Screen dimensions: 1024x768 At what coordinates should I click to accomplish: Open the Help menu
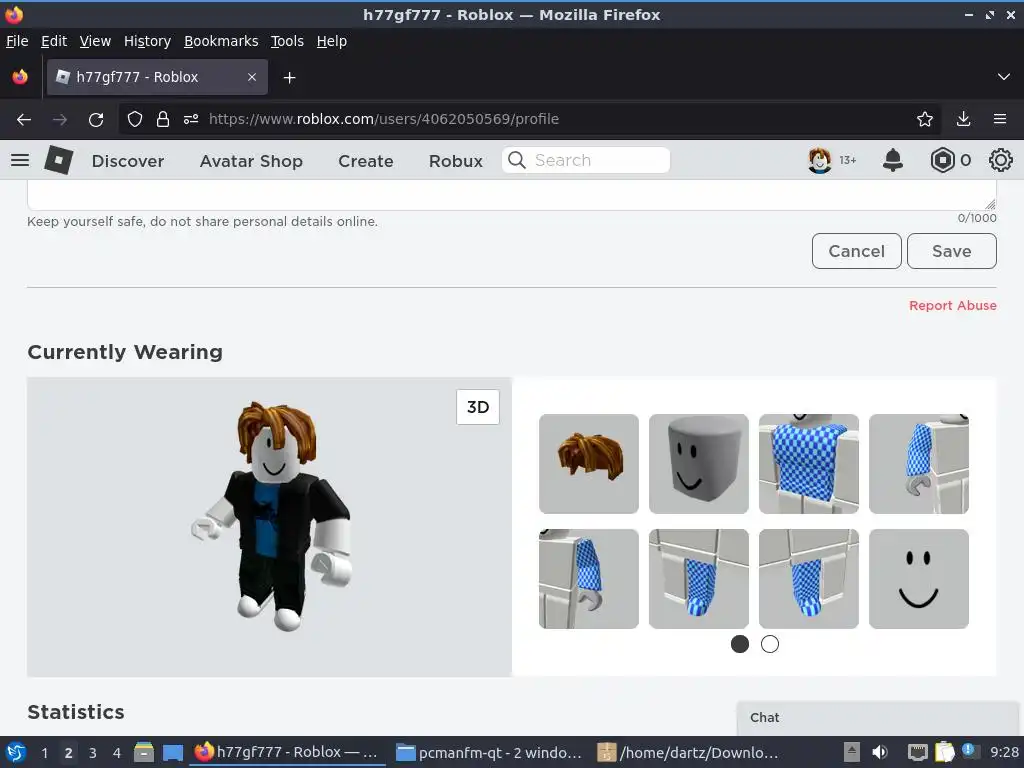332,41
